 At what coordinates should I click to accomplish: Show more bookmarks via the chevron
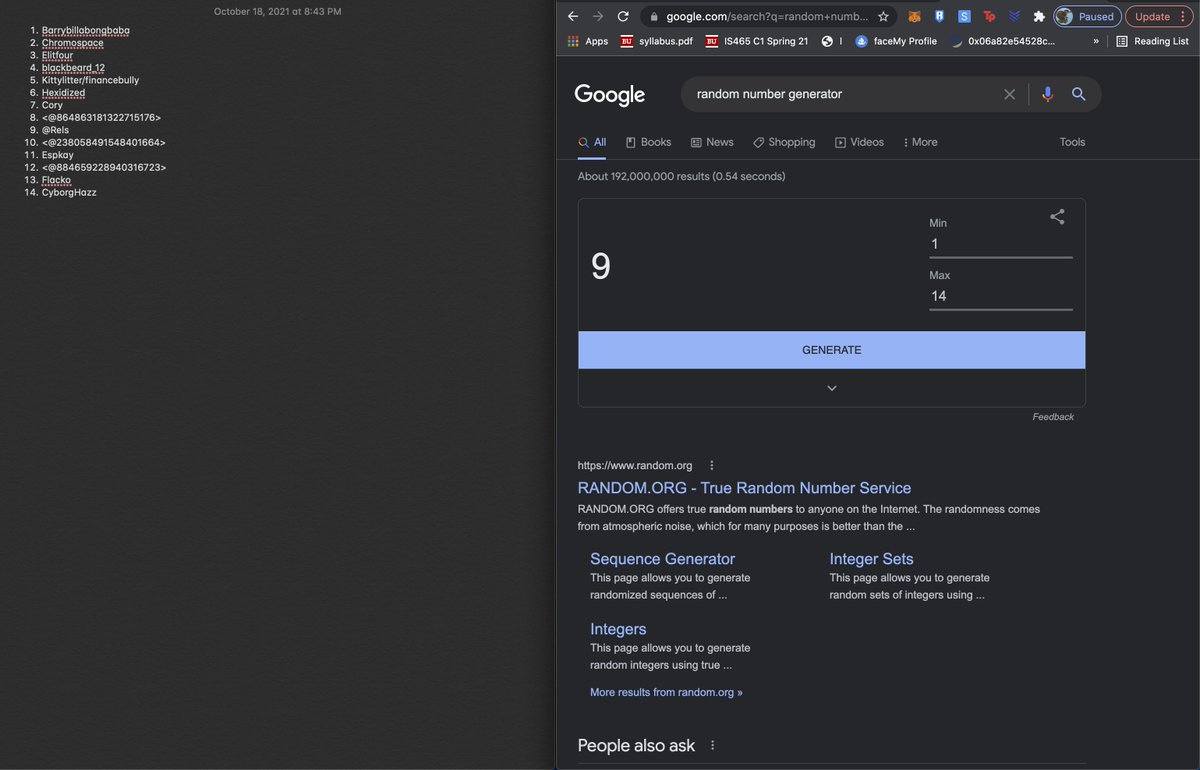click(x=1097, y=41)
